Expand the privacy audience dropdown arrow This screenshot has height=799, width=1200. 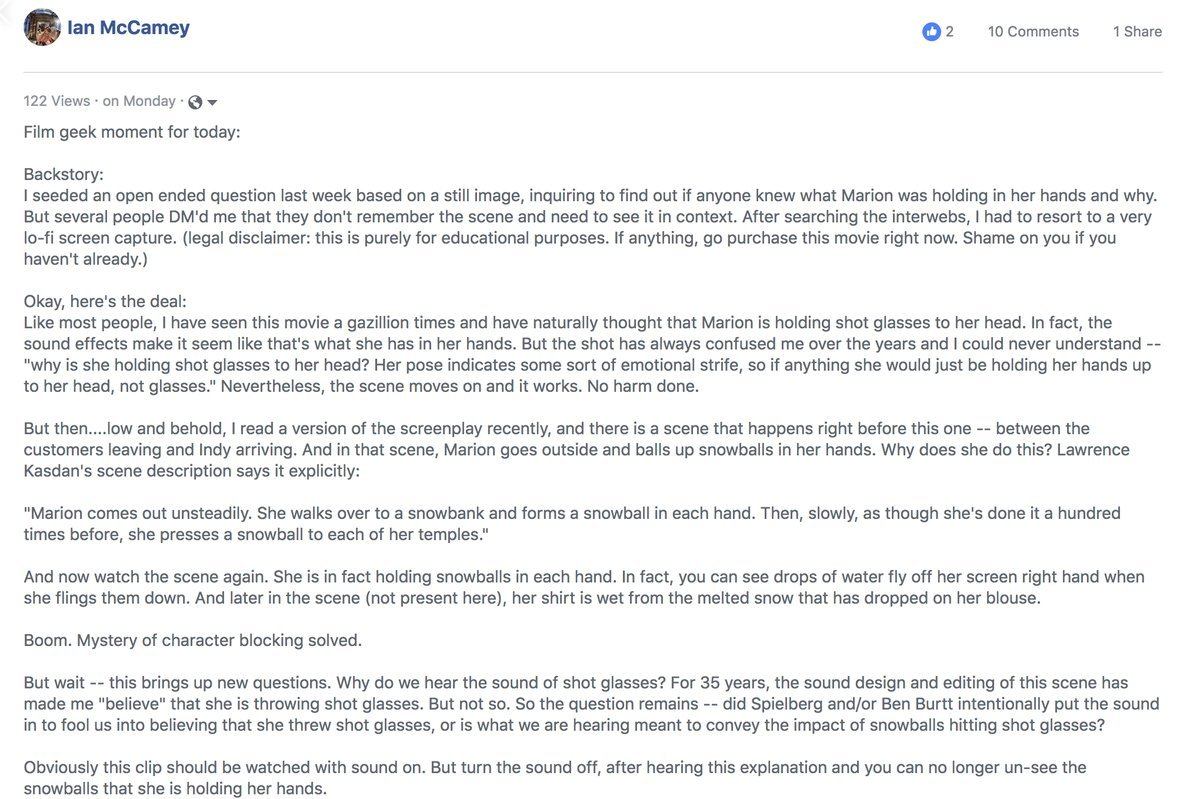(x=212, y=103)
